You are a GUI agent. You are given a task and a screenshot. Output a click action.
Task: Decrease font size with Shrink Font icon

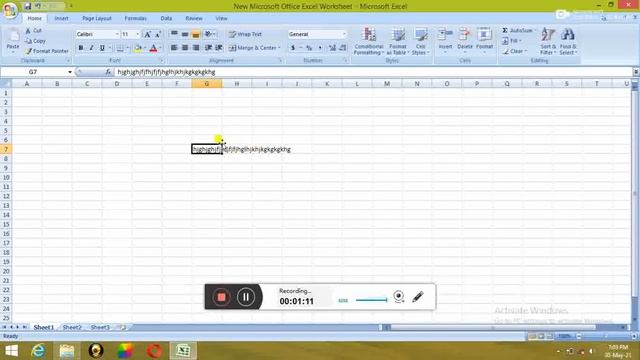158,34
